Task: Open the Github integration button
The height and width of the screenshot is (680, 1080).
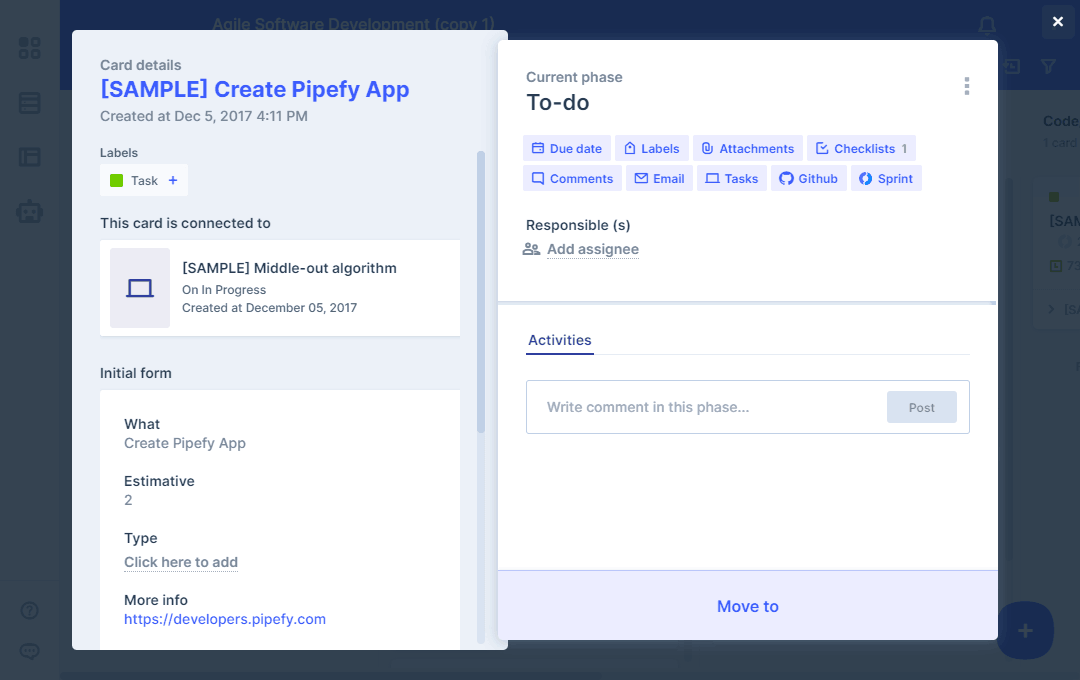Action: click(808, 178)
